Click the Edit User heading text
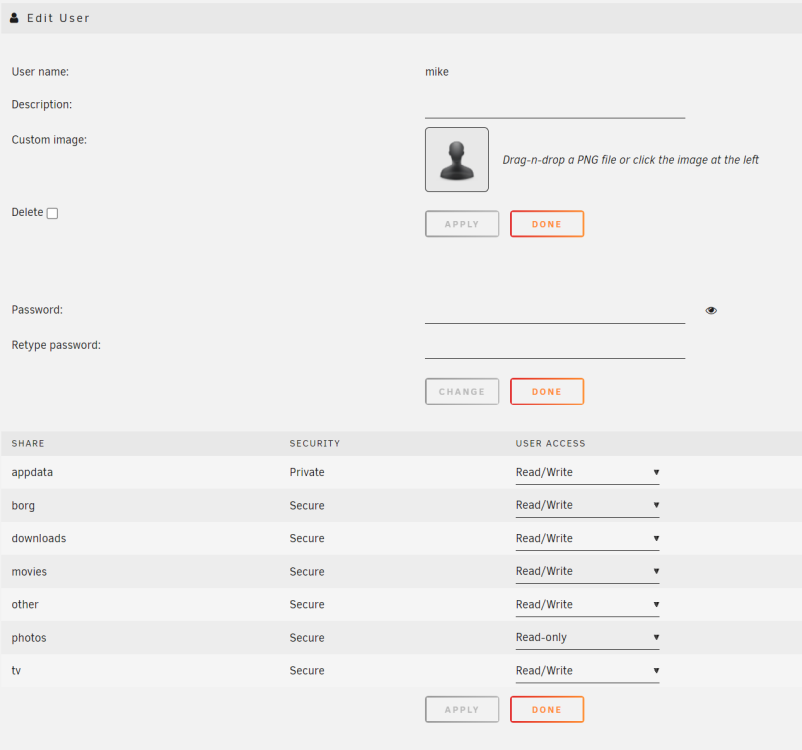Viewport: 802px width, 750px height. [58, 18]
